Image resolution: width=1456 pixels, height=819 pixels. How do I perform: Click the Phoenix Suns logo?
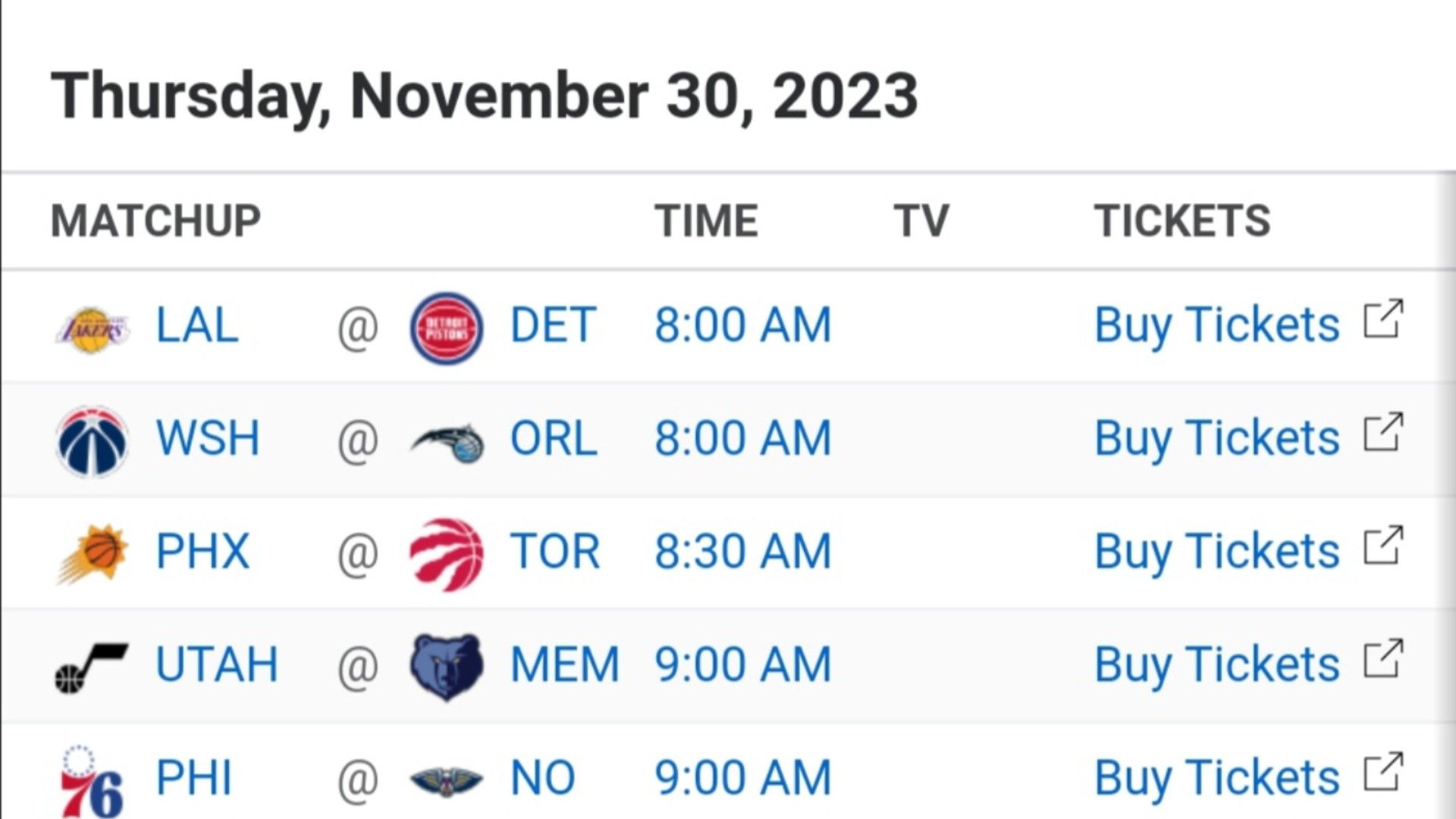tap(93, 554)
